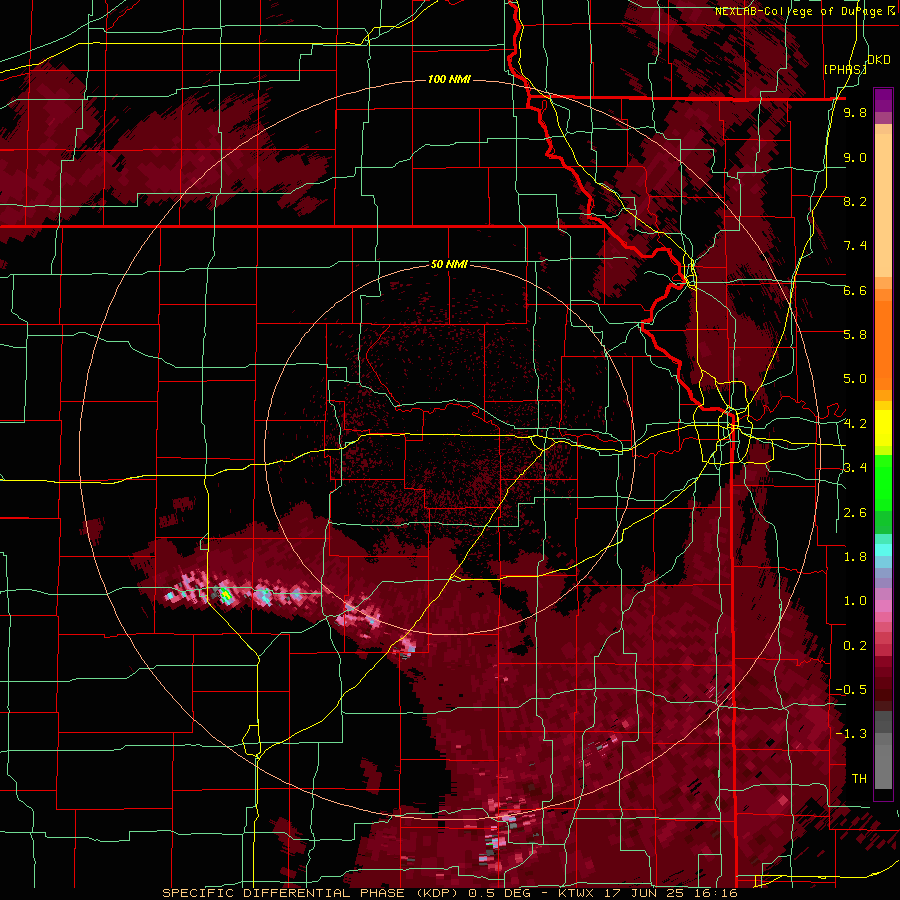900x900 pixels.
Task: Click the 9.0 value on the color scale
Action: pos(855,157)
